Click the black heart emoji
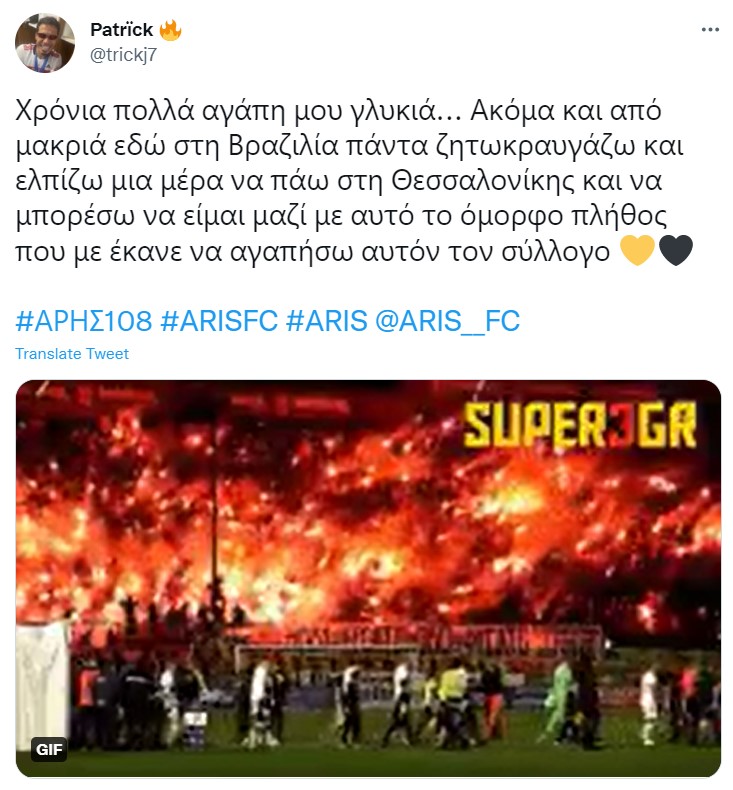Image resolution: width=733 pixels, height=790 pixels. tap(676, 250)
